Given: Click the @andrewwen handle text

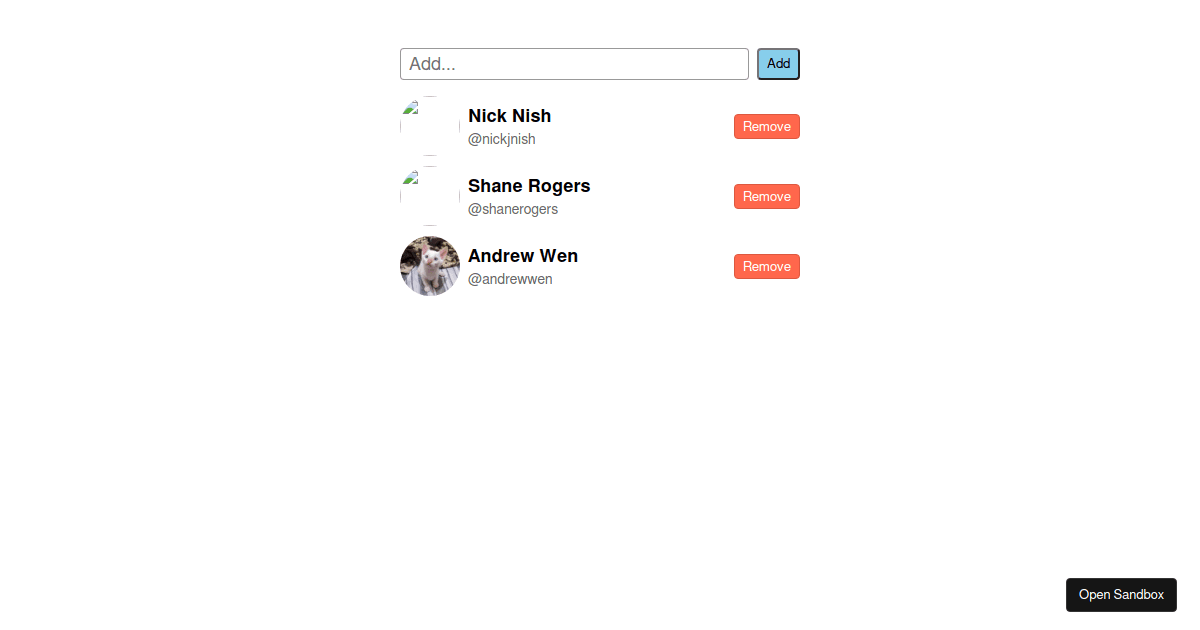Looking at the screenshot, I should point(510,279).
